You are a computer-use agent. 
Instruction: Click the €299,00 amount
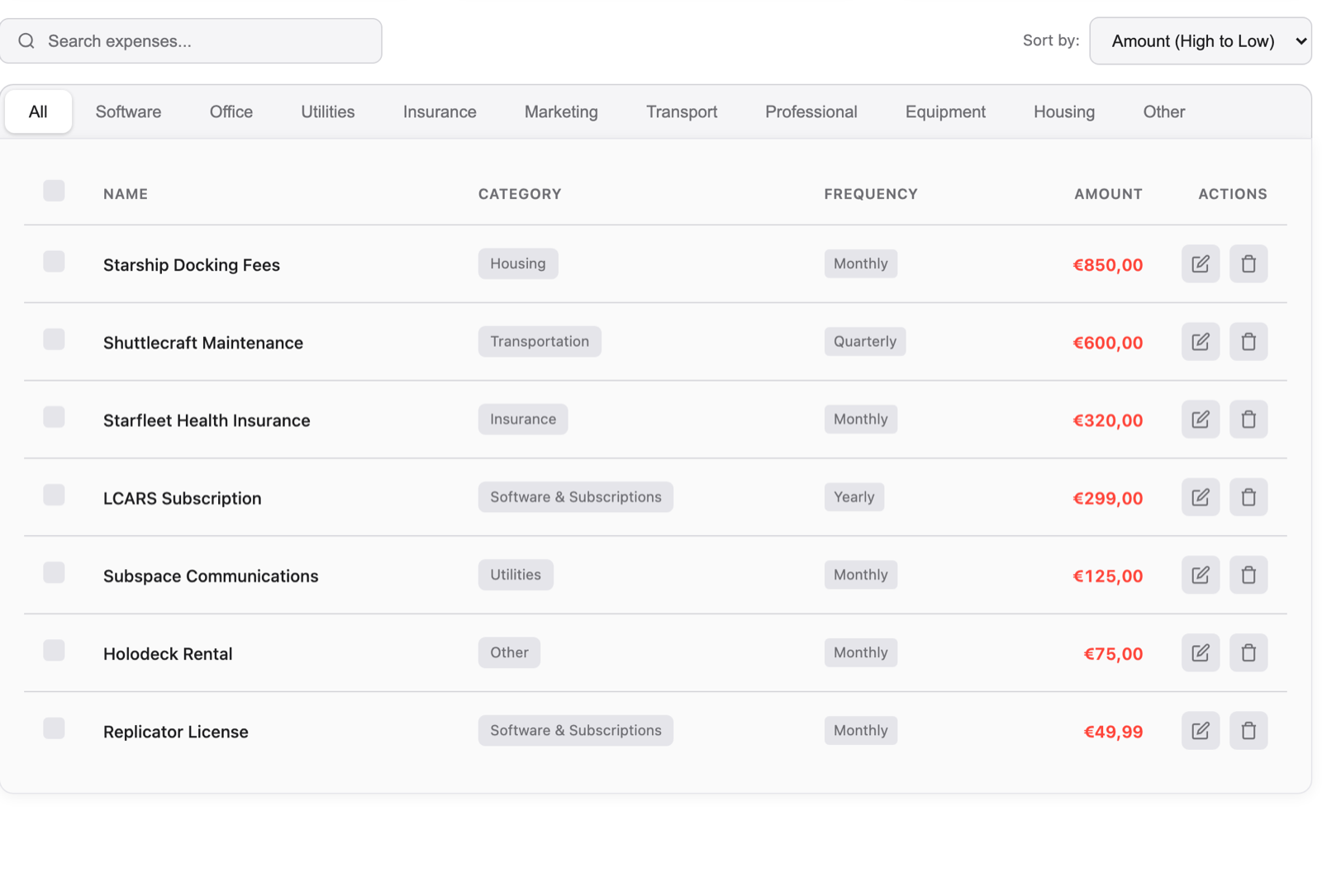(x=1108, y=498)
